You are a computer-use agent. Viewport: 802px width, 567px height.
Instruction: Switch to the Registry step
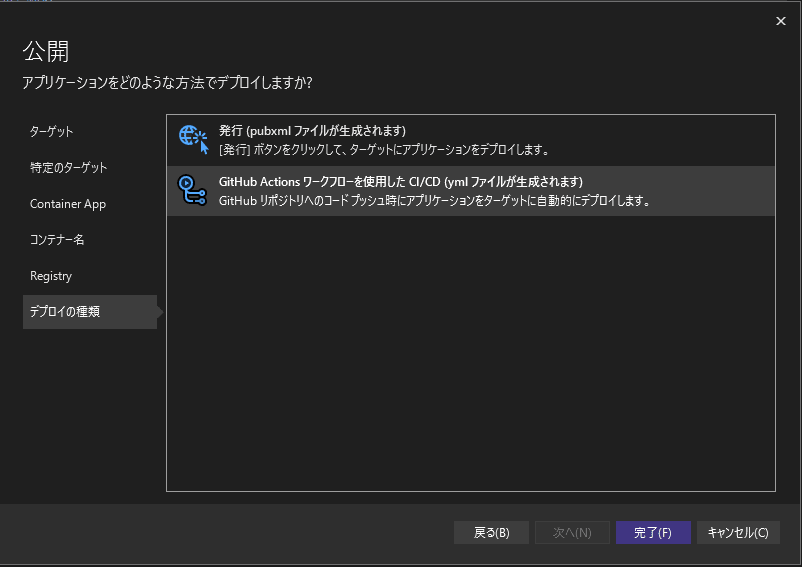[51, 276]
